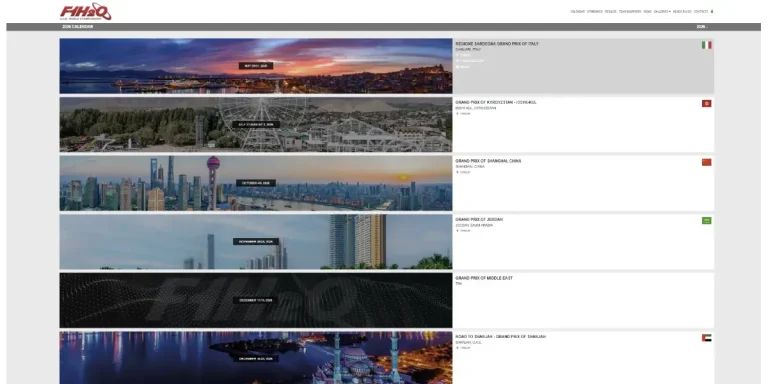This screenshot has width=768, height=384.
Task: Click venue pin icon under Italy Grand Prix
Action: click(x=457, y=55)
